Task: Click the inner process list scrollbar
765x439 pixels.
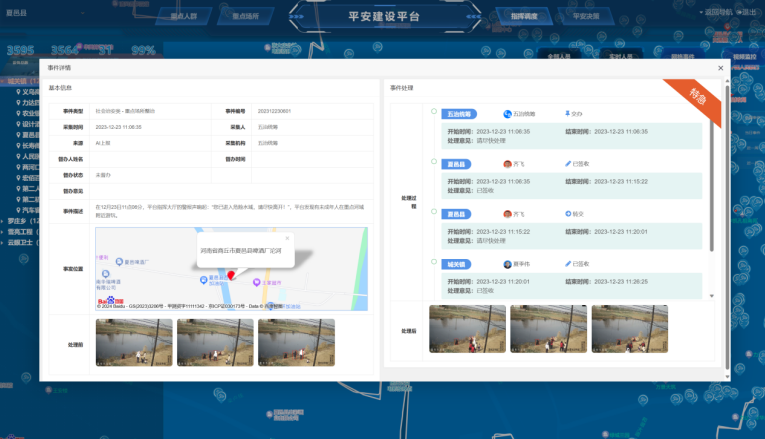Action: (x=712, y=183)
